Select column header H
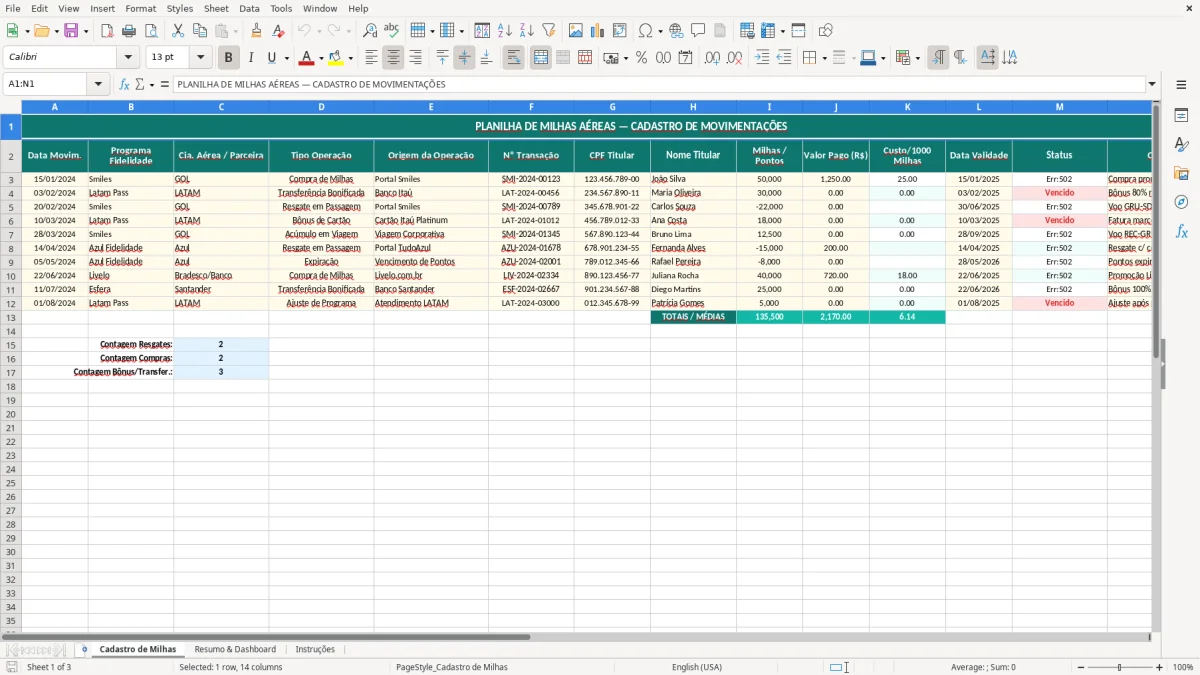The image size is (1200, 675). point(693,106)
